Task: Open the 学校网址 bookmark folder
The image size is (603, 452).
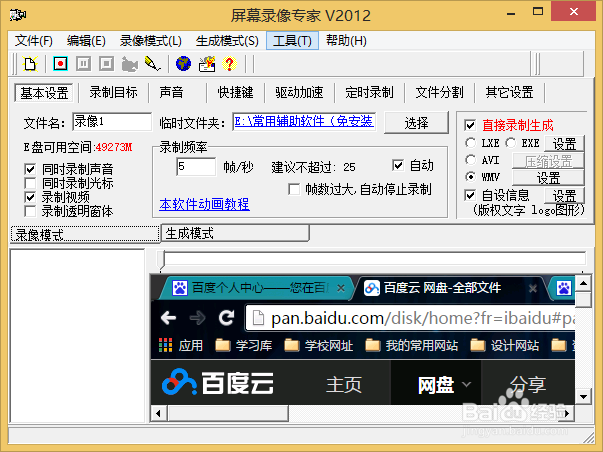Action: tap(318, 345)
